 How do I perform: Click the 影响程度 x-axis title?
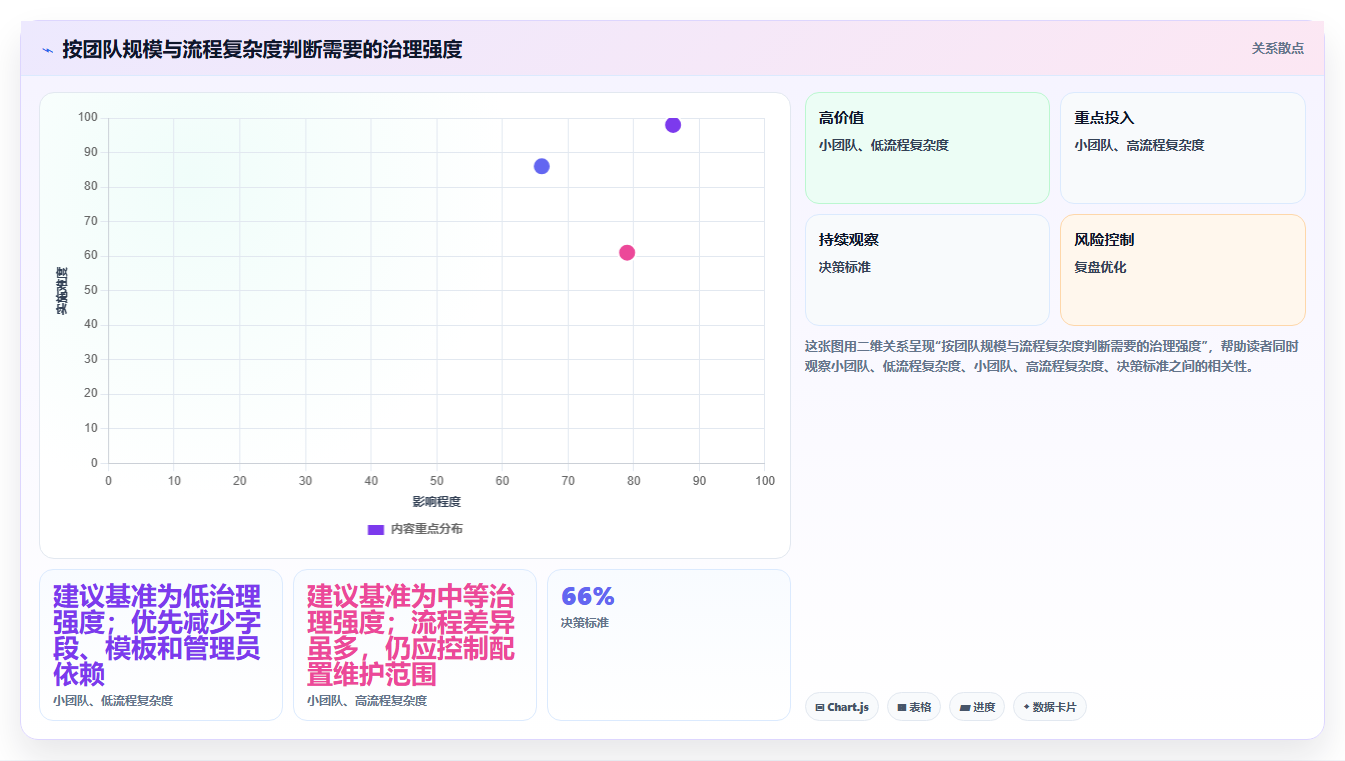[x=437, y=502]
